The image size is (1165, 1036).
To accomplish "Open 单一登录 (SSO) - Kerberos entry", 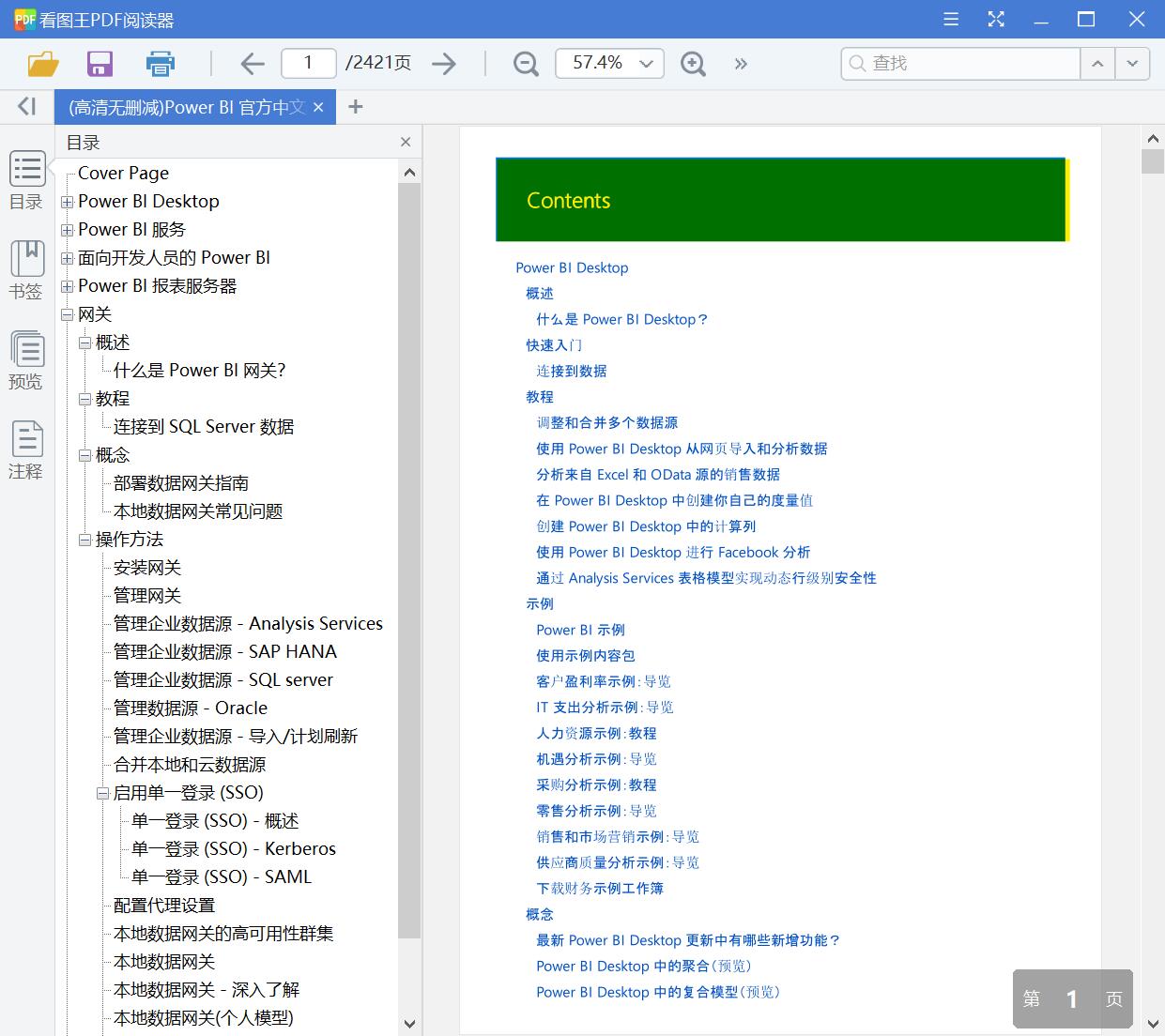I will 234,848.
